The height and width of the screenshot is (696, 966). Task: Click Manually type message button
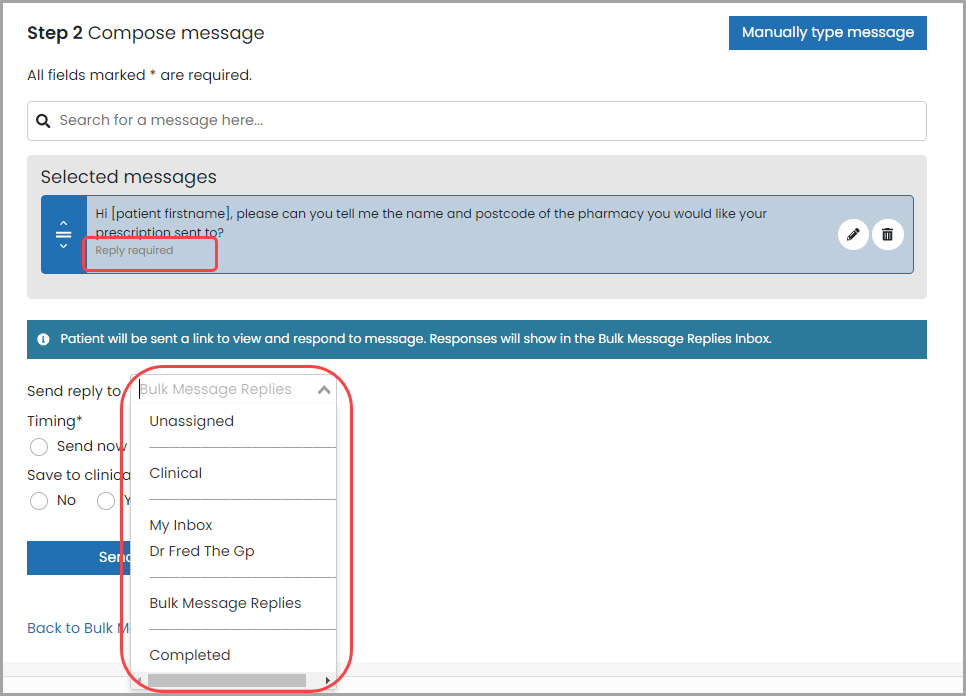pyautogui.click(x=827, y=33)
